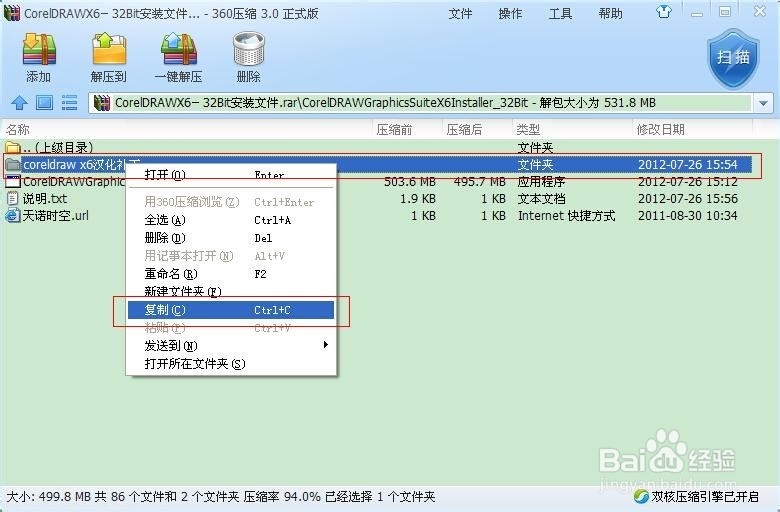Sort by the 压缩前 column header

(x=406, y=130)
